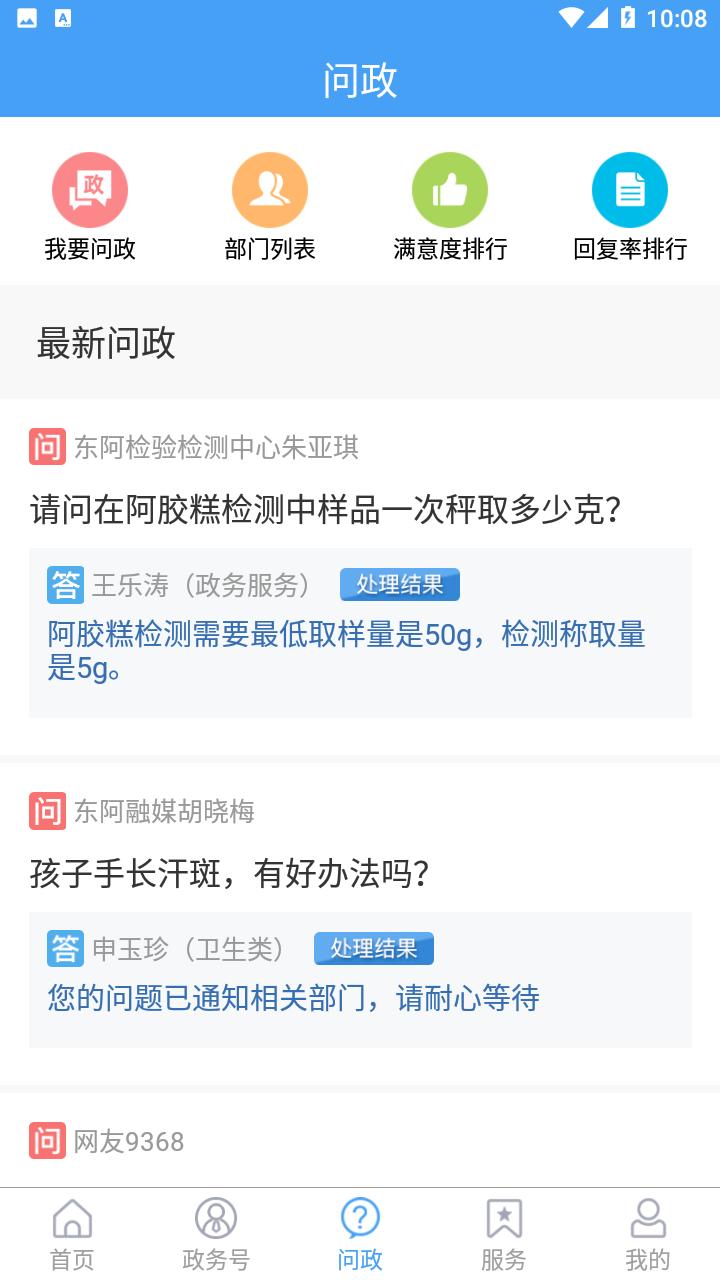Image resolution: width=720 pixels, height=1280 pixels.
Task: Open 我的 profile tab
Action: 647,1235
